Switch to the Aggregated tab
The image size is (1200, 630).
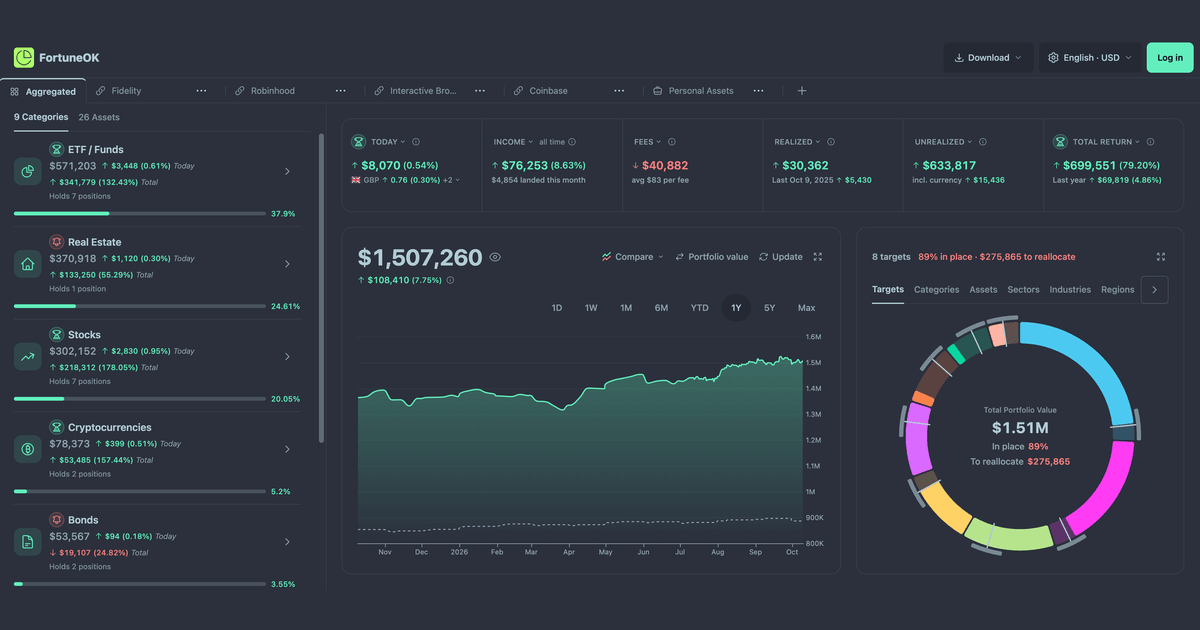coord(43,91)
